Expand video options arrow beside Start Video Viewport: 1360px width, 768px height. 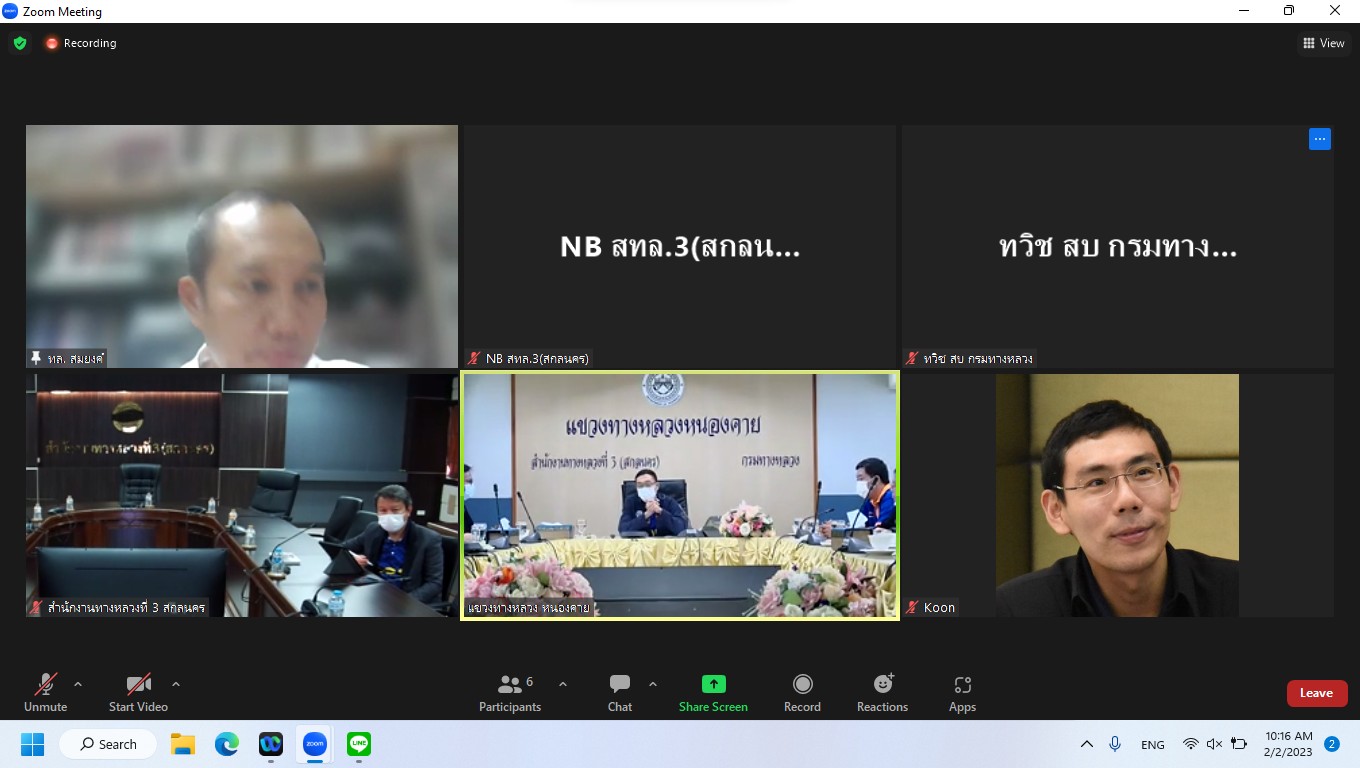(176, 685)
